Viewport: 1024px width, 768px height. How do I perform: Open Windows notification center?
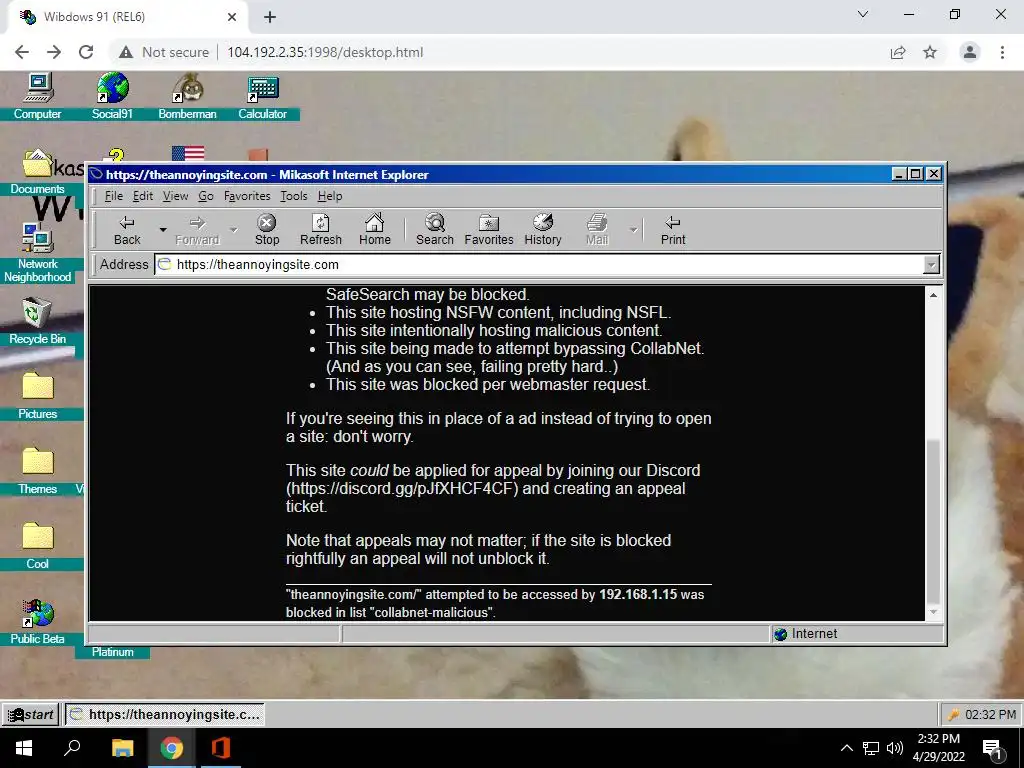[992, 748]
